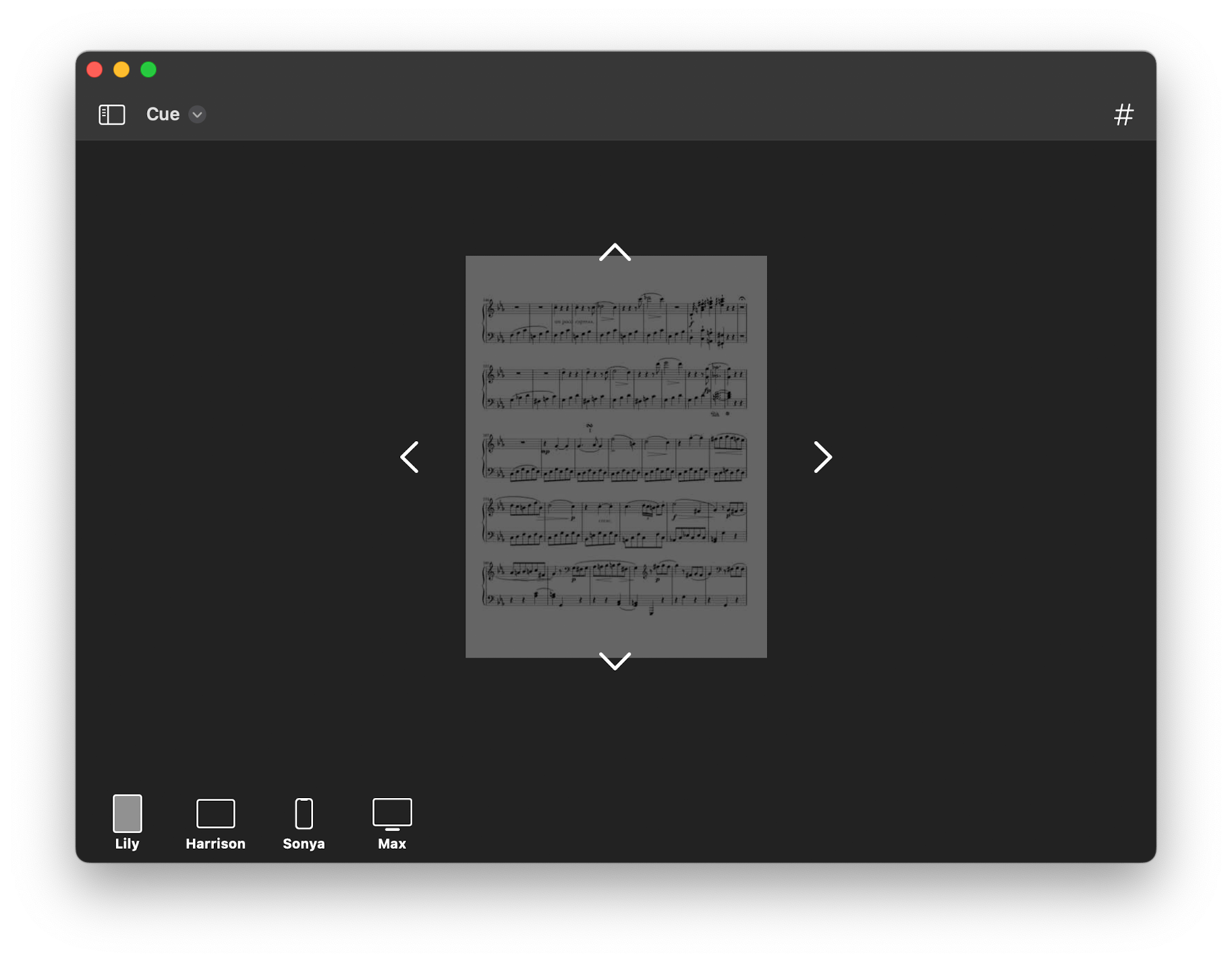
Task: Go to the previous page with left chevron
Action: 410,457
